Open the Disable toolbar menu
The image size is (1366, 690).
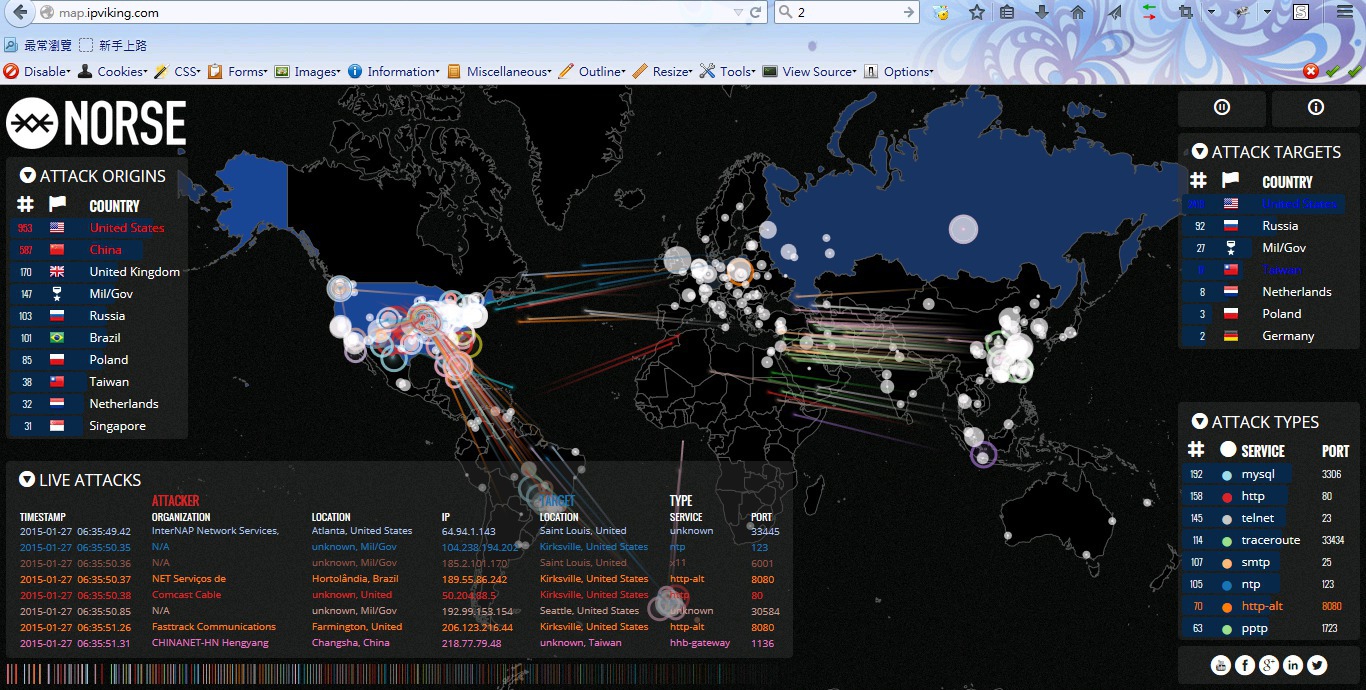pos(37,72)
